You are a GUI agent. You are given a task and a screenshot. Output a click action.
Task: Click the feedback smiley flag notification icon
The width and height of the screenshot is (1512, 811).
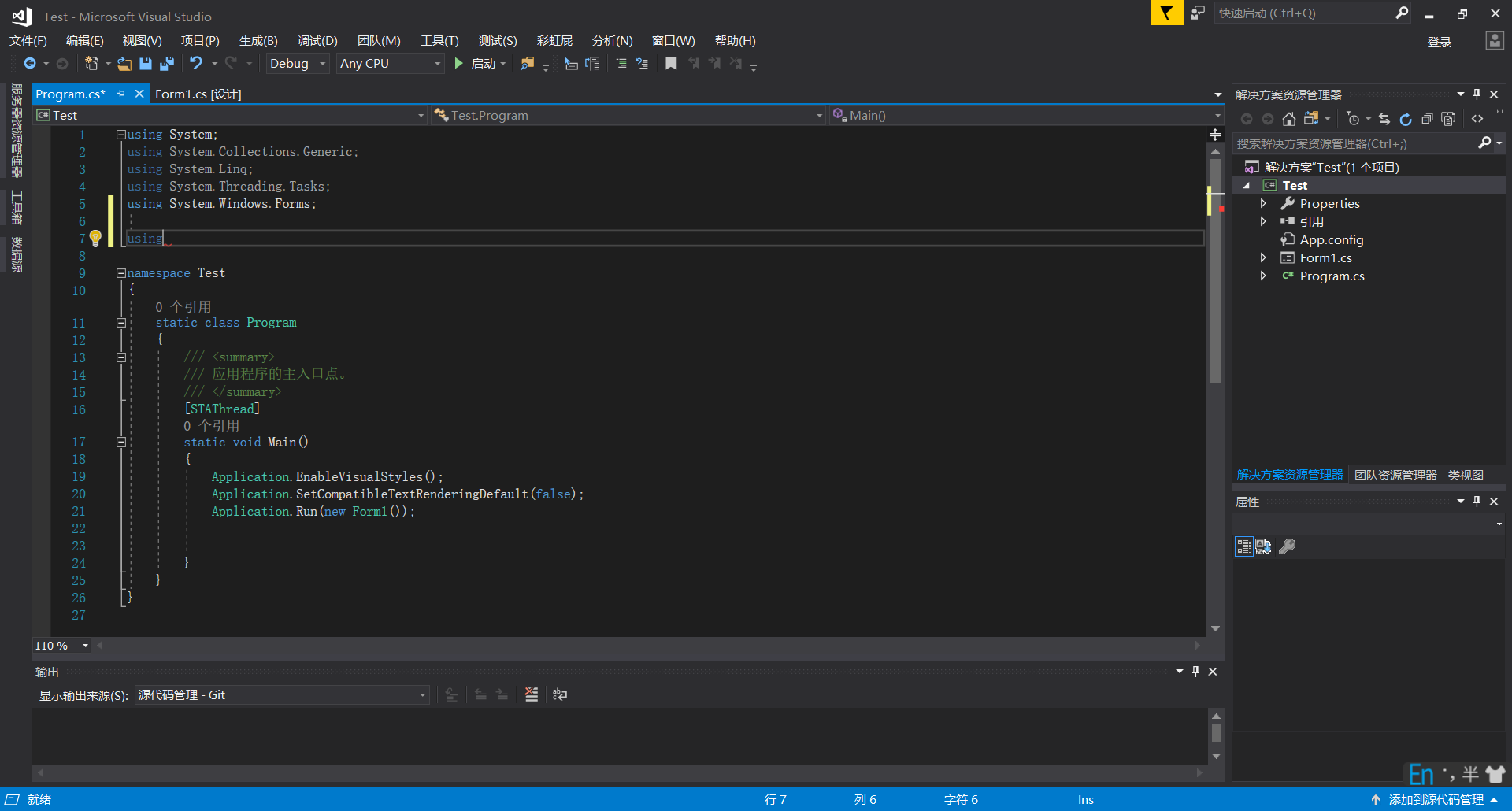1166,13
